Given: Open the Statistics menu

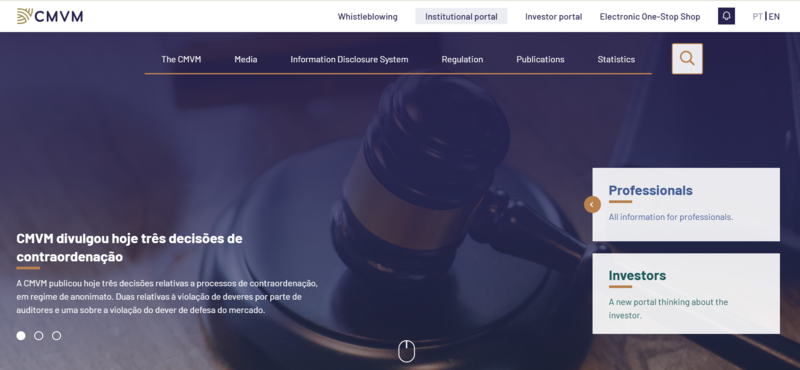Looking at the screenshot, I should tap(616, 59).
